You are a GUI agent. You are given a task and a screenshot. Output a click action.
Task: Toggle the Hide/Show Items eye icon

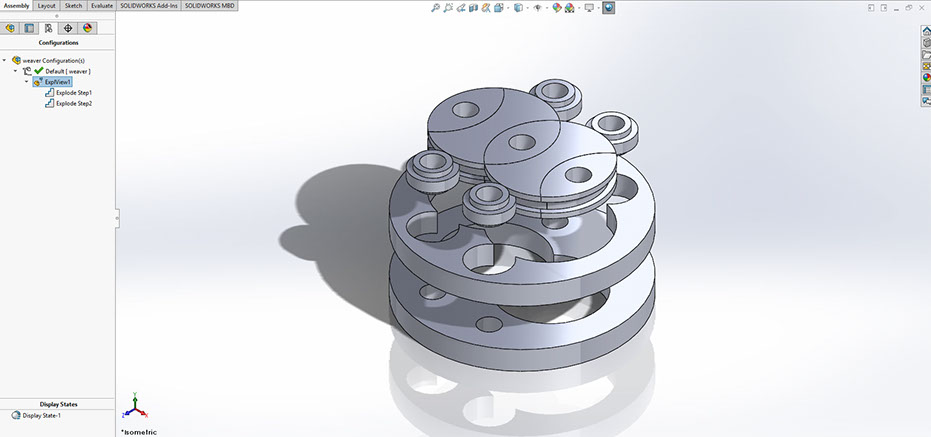pos(537,7)
